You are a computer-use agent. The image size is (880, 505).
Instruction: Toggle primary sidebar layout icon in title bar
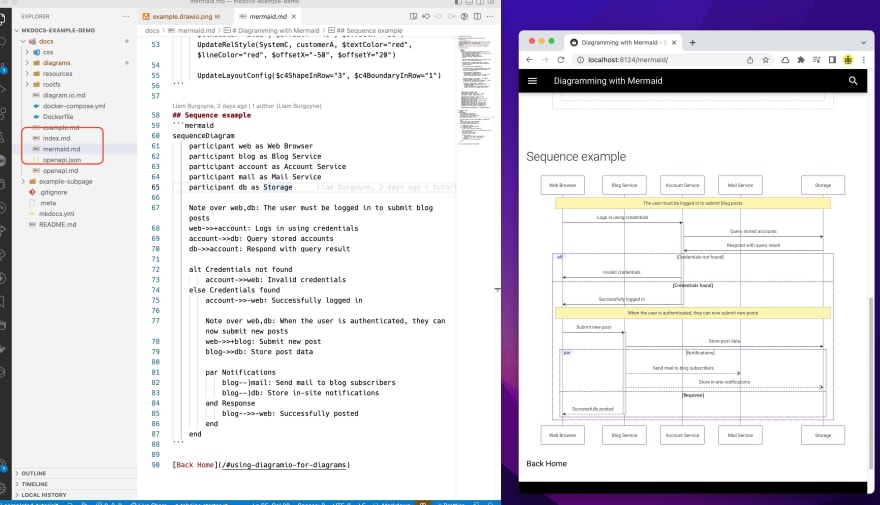(x=458, y=2)
